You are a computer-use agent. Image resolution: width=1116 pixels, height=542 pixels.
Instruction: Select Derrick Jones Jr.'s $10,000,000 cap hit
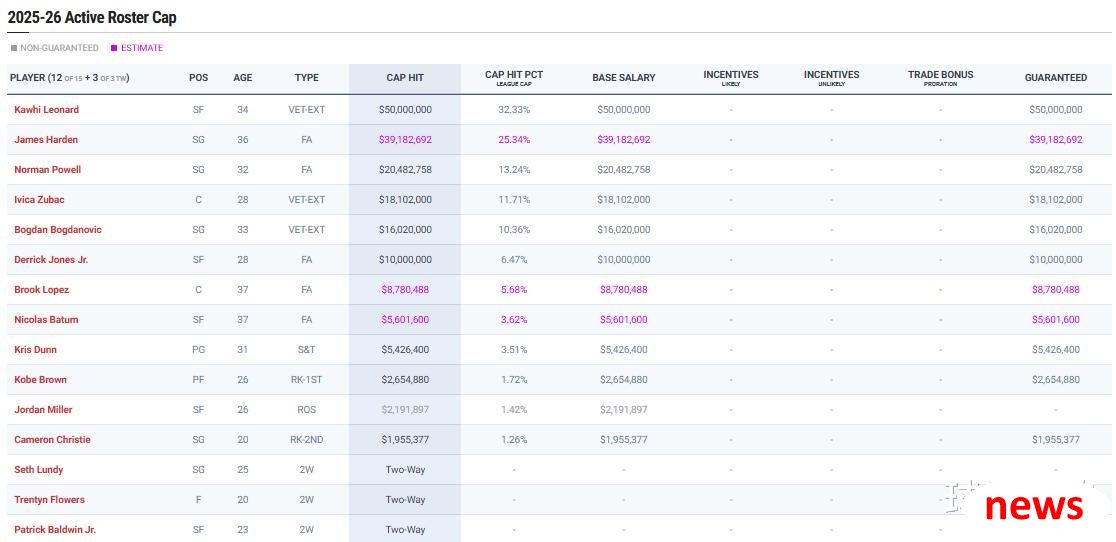point(405,260)
